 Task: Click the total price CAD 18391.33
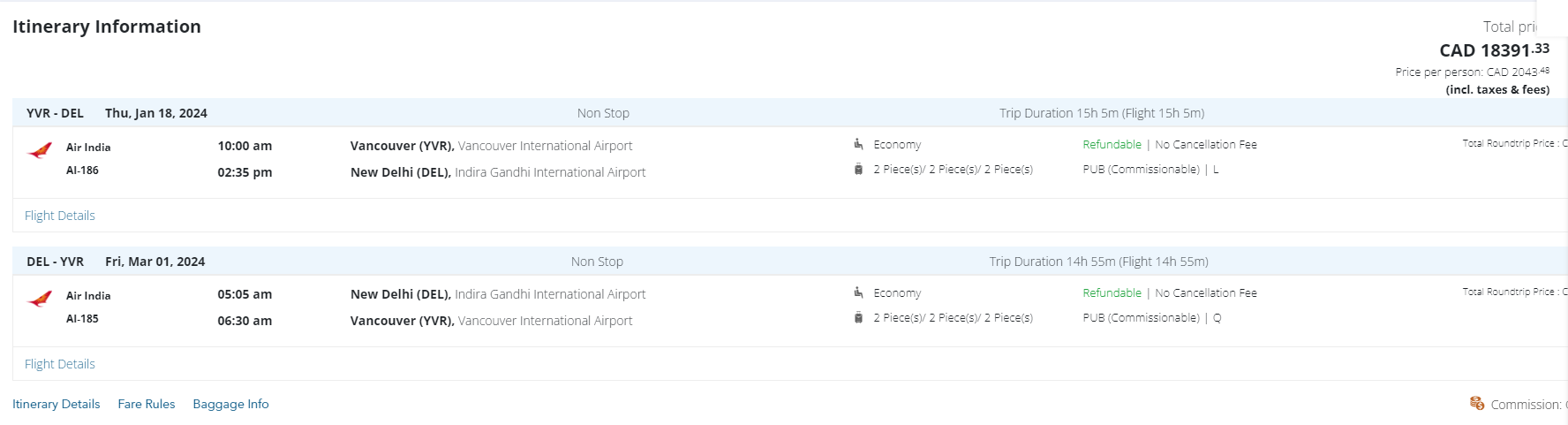coord(1494,50)
